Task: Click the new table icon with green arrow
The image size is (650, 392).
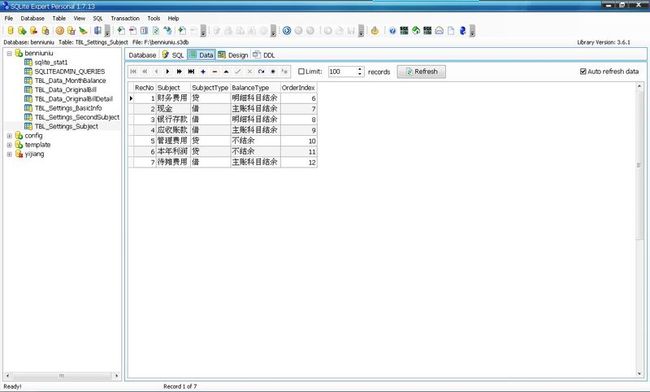Action: (x=121, y=31)
